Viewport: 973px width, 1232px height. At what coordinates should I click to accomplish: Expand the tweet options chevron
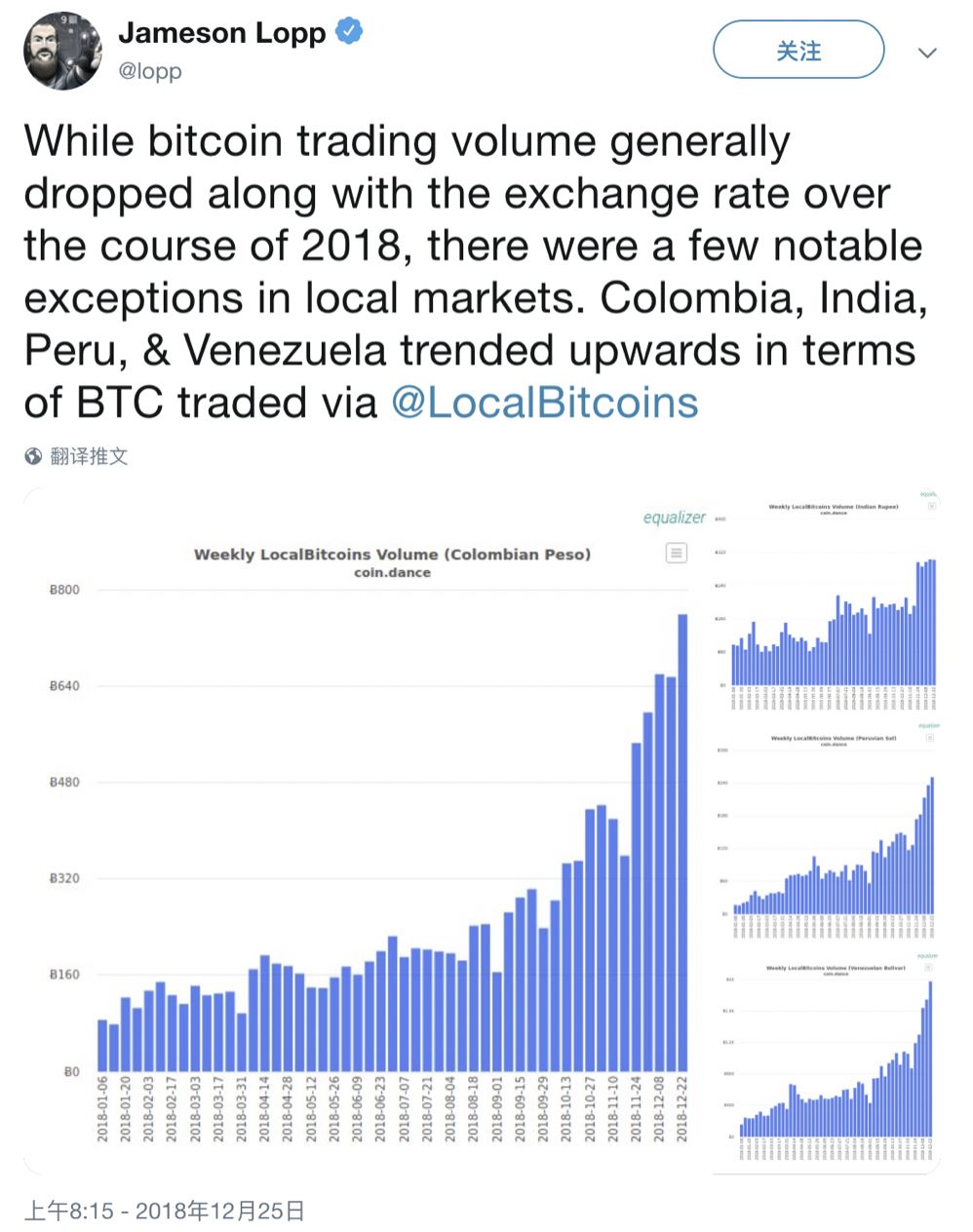coord(927,53)
